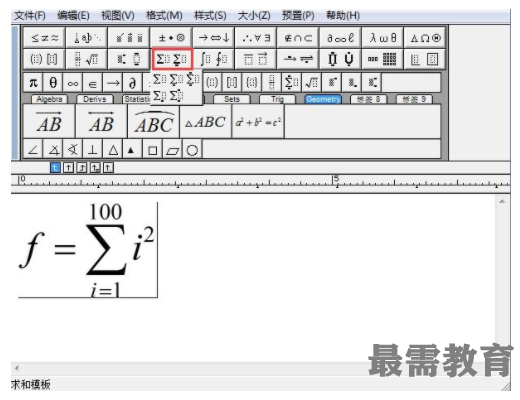Insert the theta symbol from small bar

(53, 82)
